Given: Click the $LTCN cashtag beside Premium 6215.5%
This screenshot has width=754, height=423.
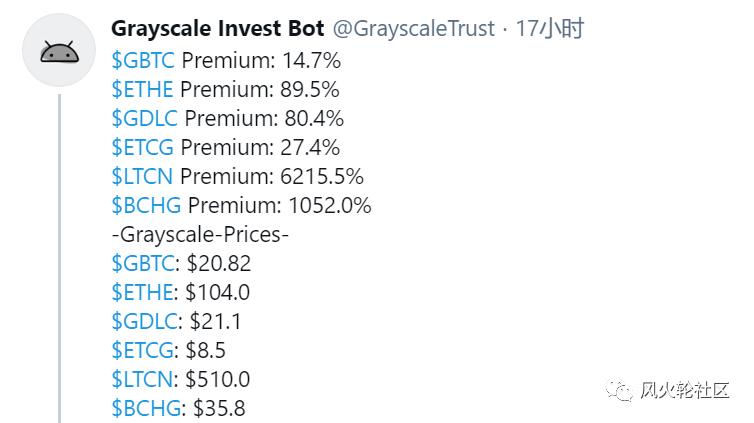Looking at the screenshot, I should coord(143,176).
